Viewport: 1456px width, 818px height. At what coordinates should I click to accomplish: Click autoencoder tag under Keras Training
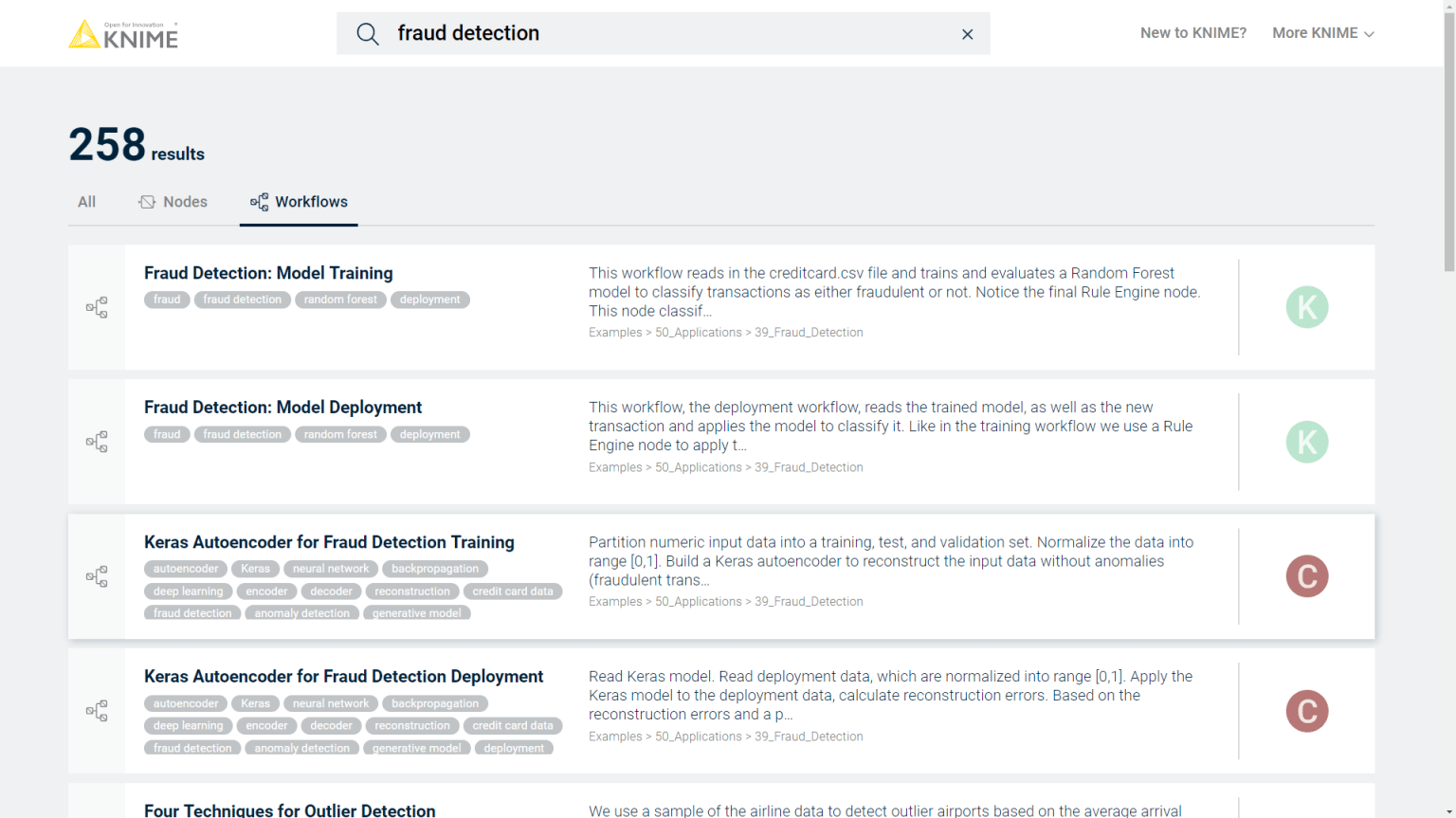186,569
